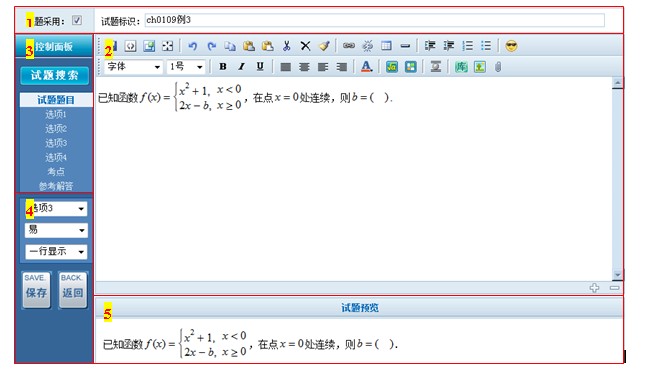The width and height of the screenshot is (645, 374).
Task: Open the 字体 font dropdown
Action: (x=133, y=67)
